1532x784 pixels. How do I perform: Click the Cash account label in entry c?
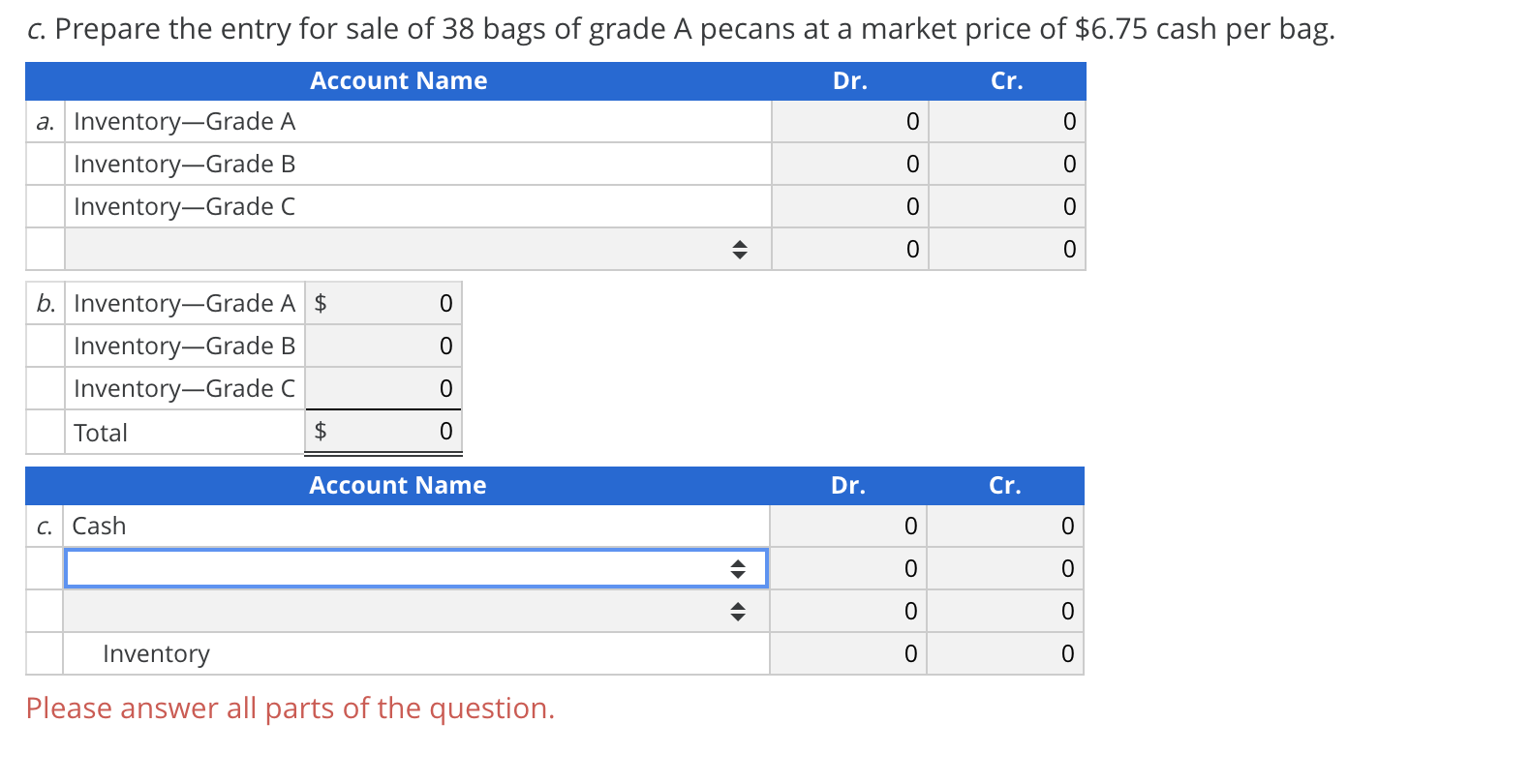click(x=99, y=526)
